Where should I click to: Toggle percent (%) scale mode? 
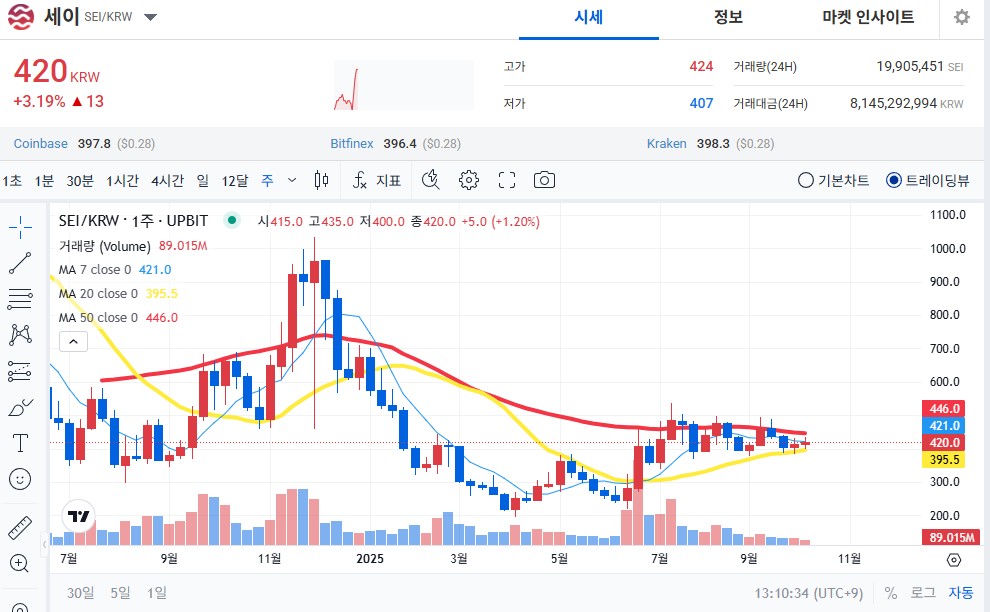(891, 593)
